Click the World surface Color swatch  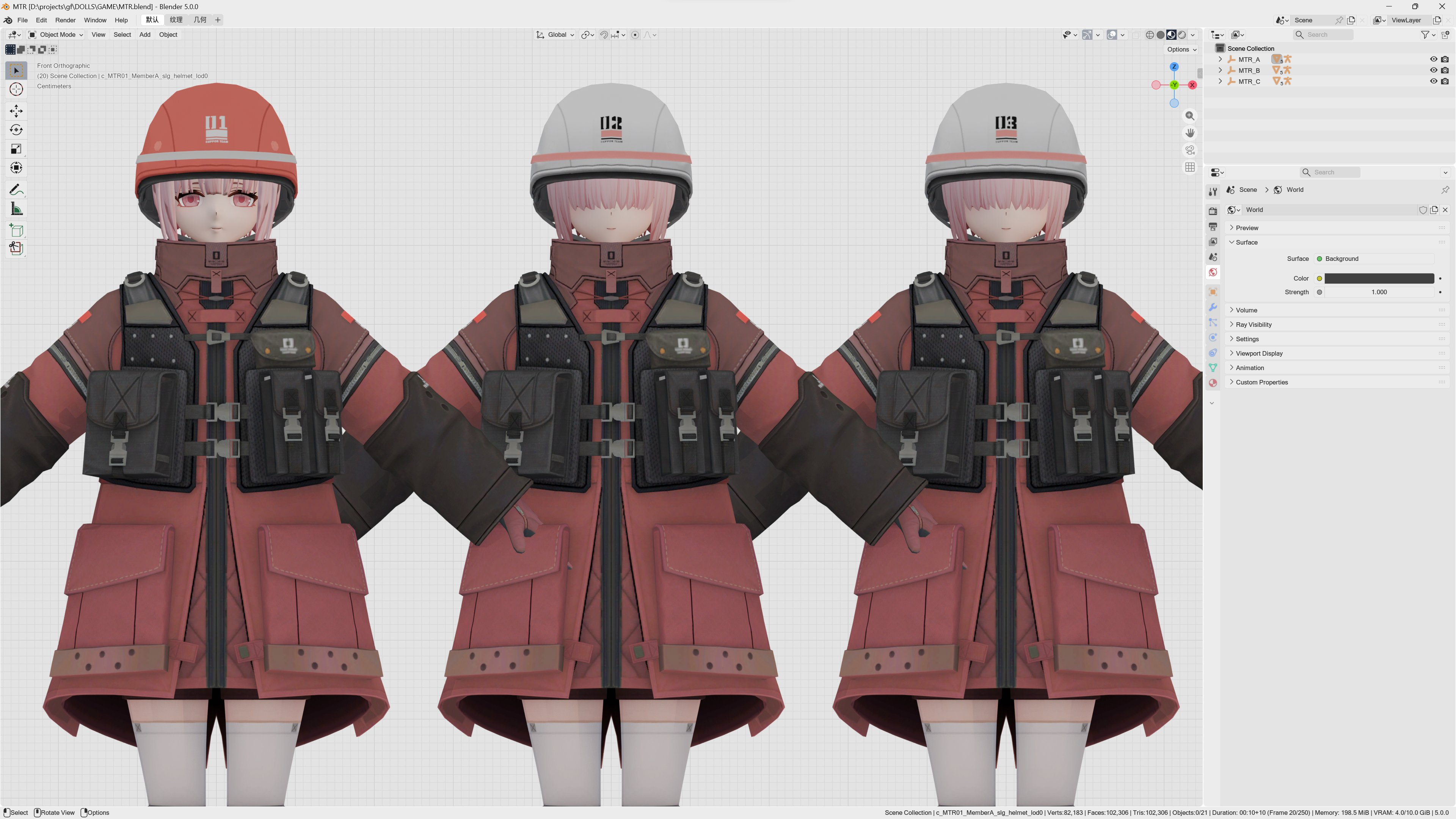click(x=1379, y=279)
